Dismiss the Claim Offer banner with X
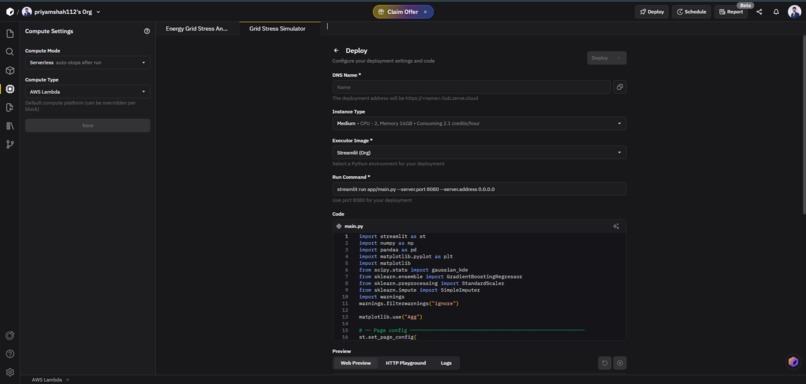The image size is (806, 384). click(425, 12)
